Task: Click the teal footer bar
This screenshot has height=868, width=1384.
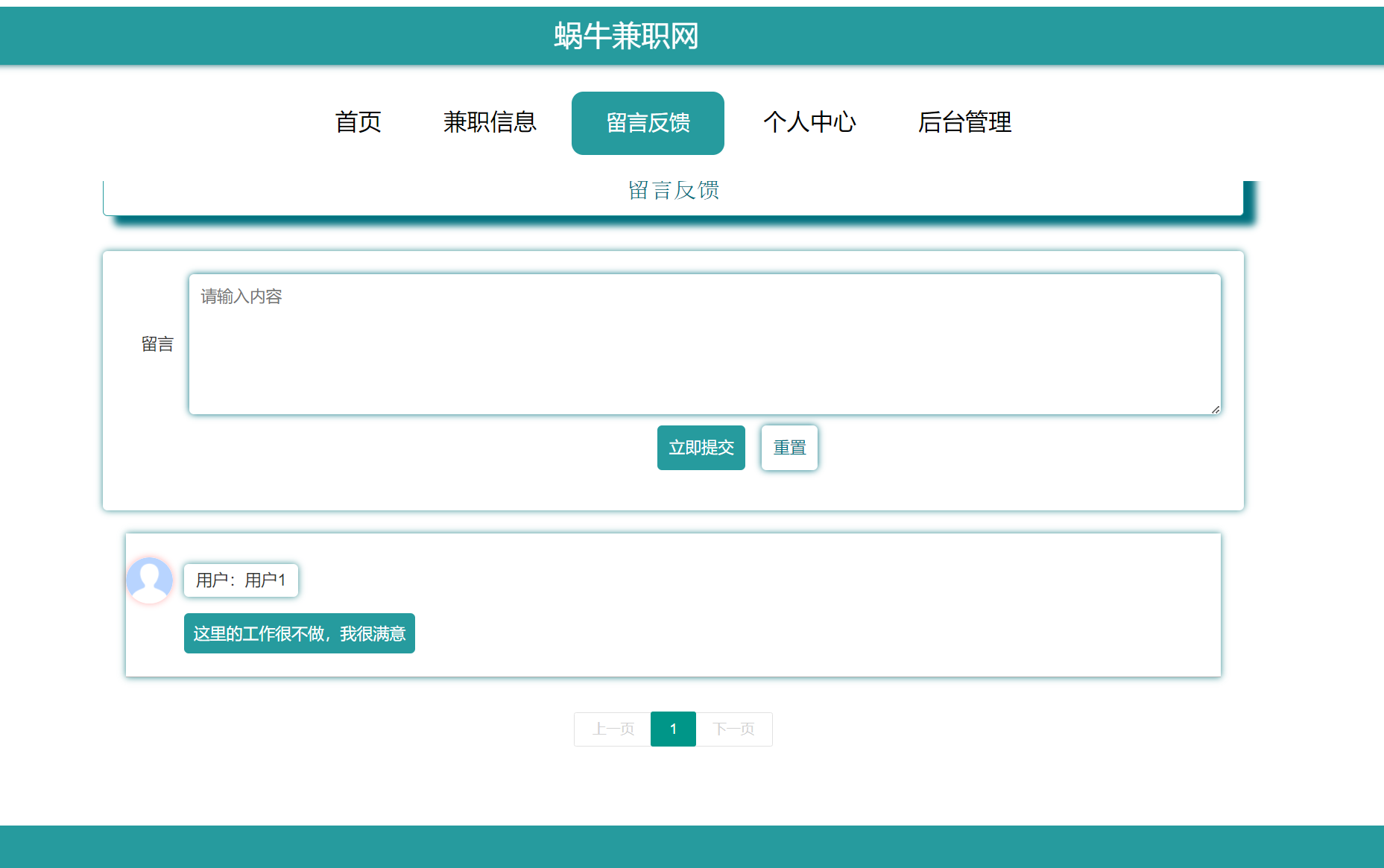Action: tap(692, 846)
